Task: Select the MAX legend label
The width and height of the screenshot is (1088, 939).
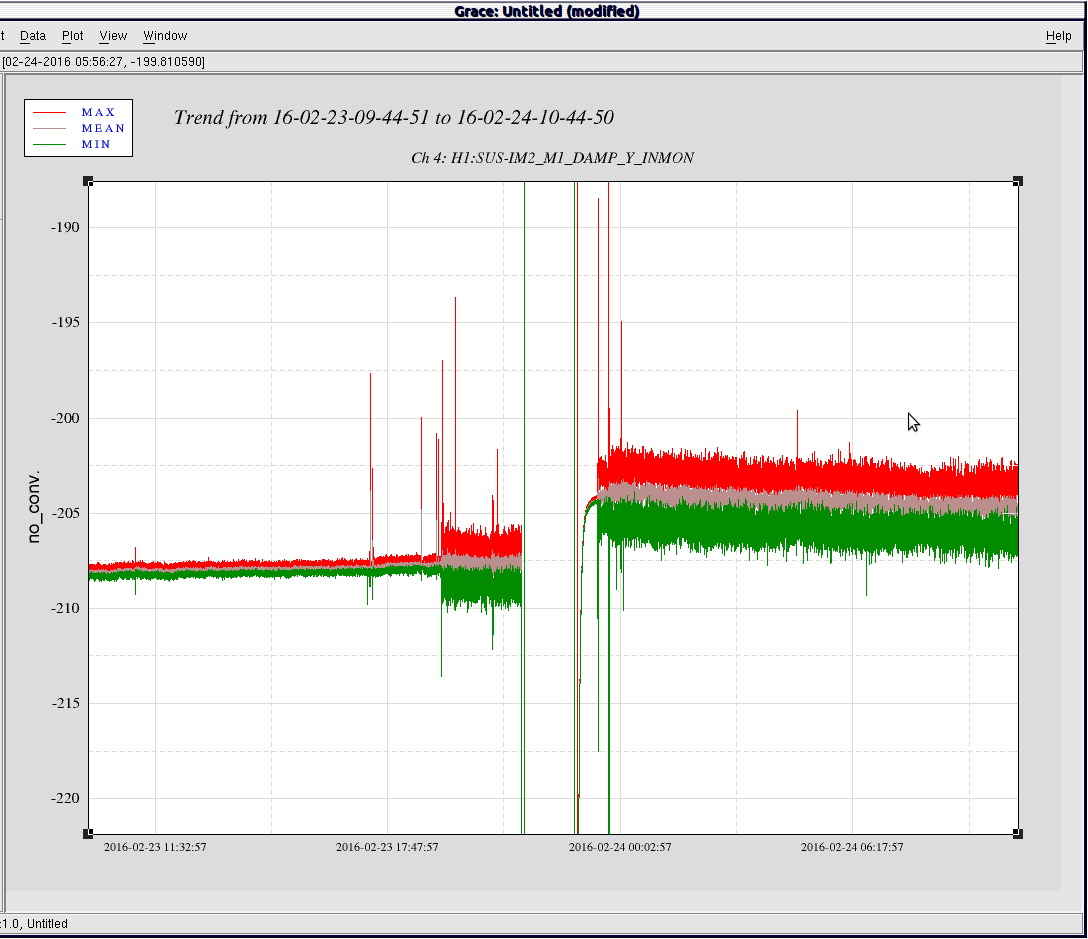Action: coord(98,112)
